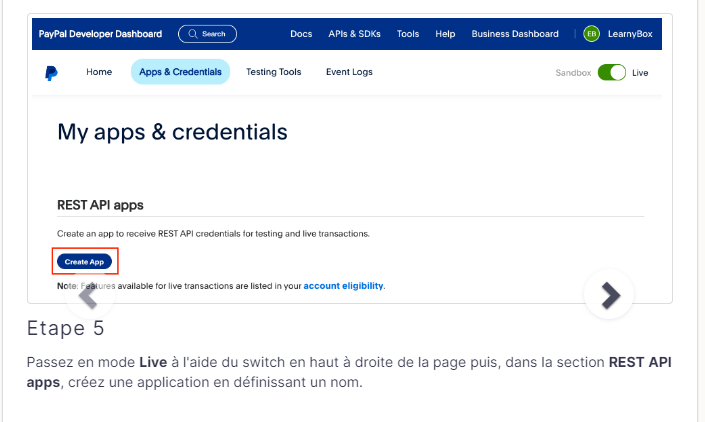
Task: Select the Apps & Credentials tab
Action: pos(180,72)
